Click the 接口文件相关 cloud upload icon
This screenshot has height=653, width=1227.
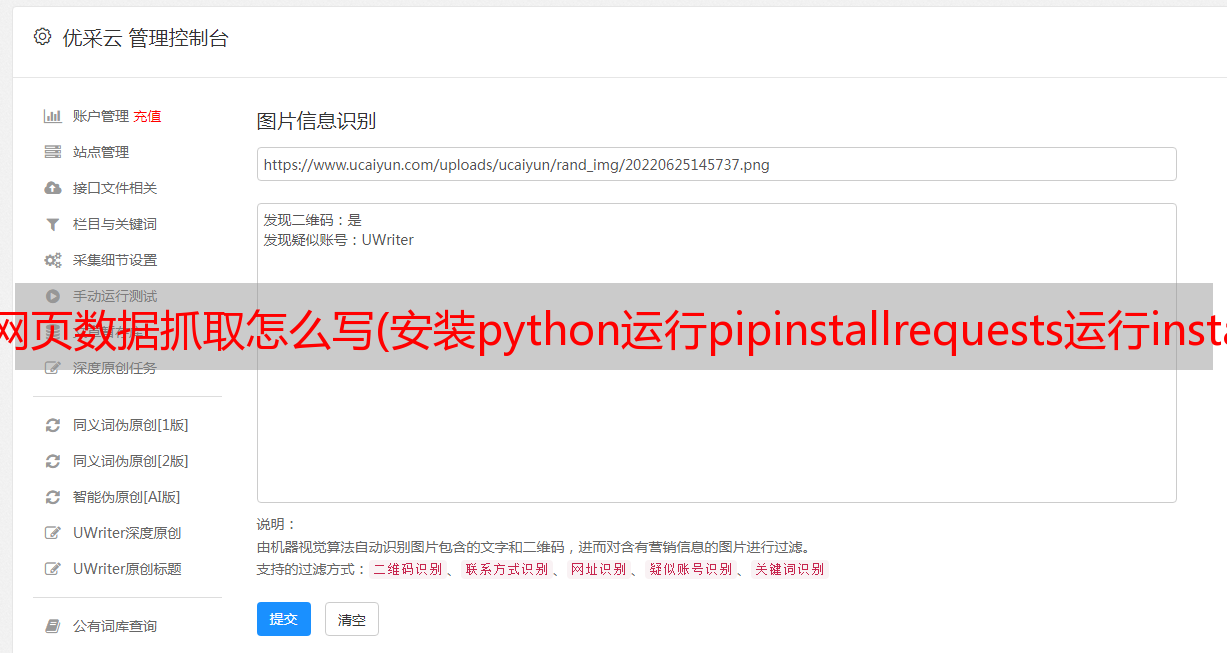pos(53,188)
